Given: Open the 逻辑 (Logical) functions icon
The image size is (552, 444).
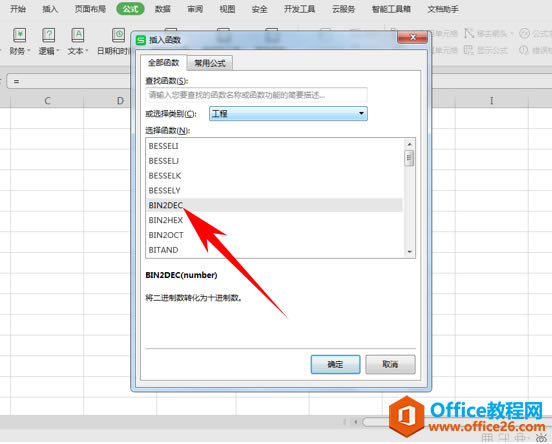Looking at the screenshot, I should click(48, 42).
